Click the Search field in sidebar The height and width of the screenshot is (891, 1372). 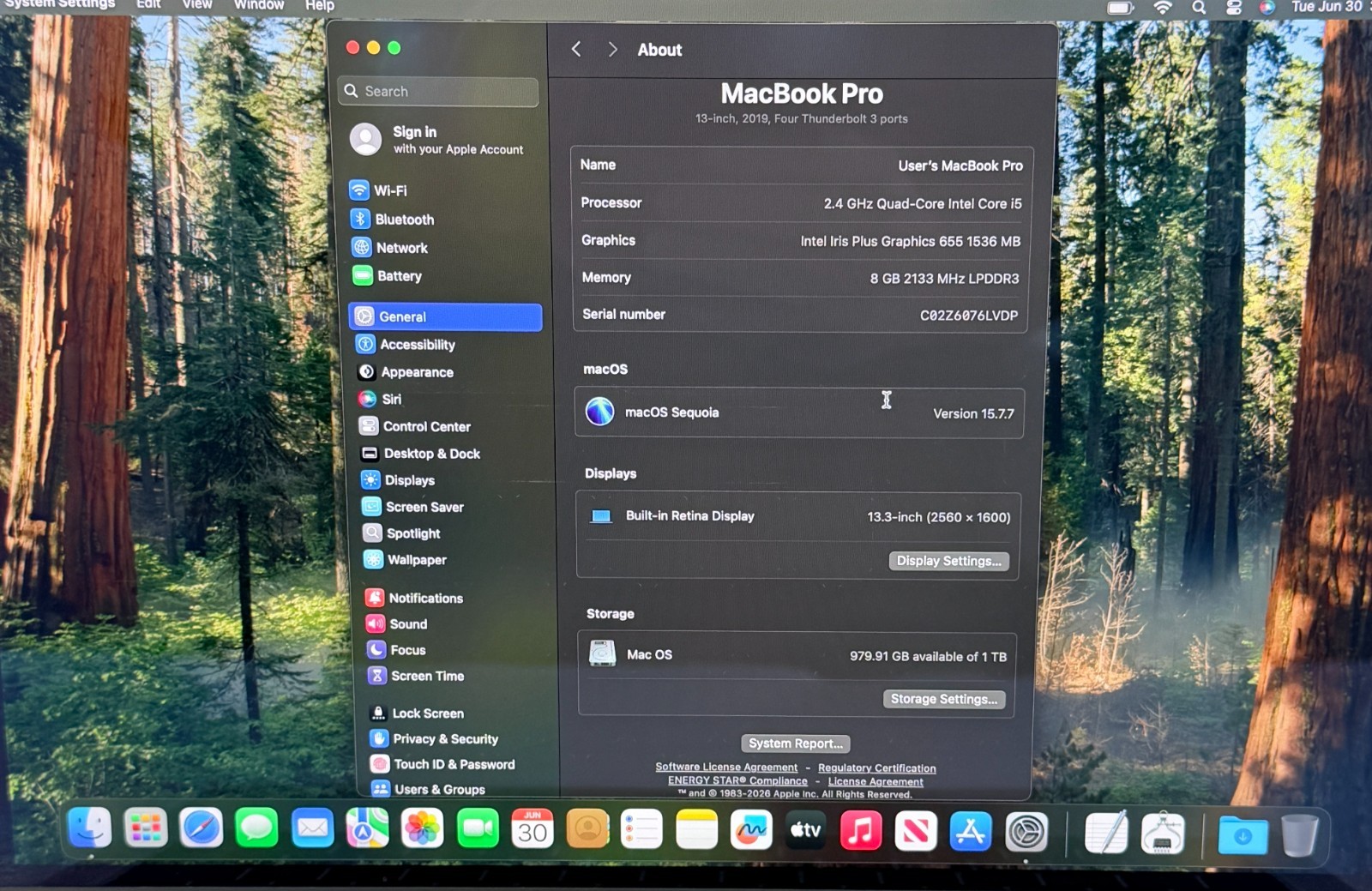tap(438, 91)
